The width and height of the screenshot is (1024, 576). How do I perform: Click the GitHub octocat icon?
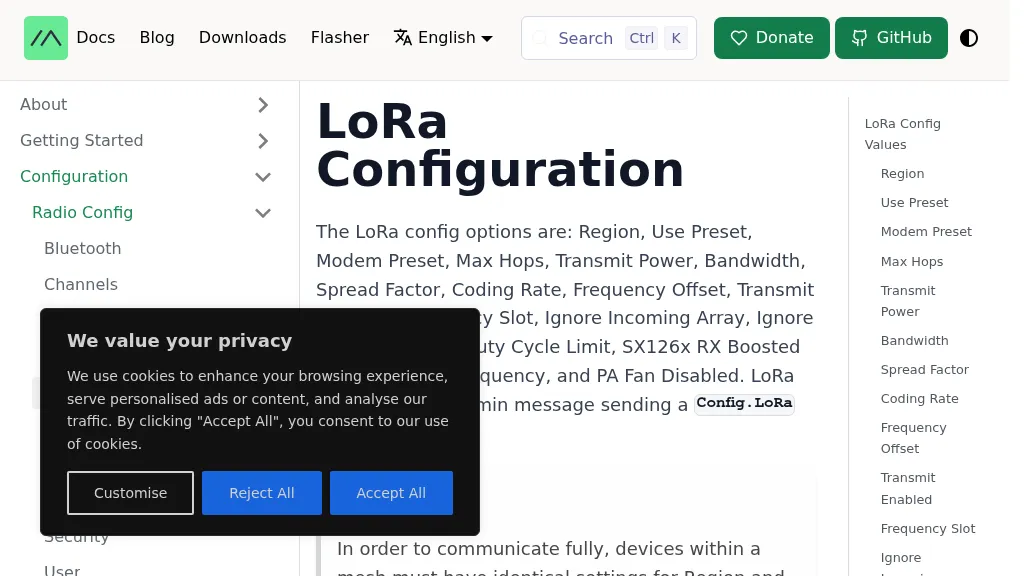tap(859, 38)
